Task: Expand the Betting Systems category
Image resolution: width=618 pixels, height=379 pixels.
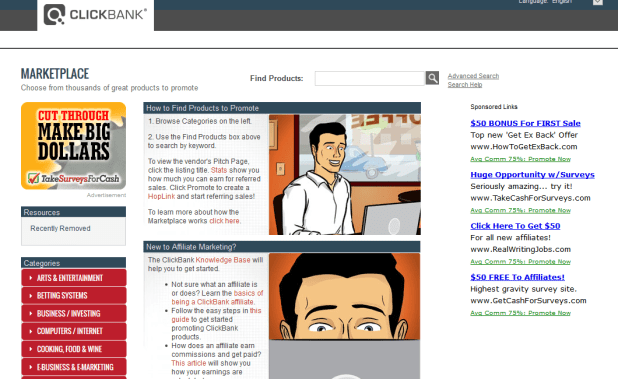Action: (x=74, y=295)
